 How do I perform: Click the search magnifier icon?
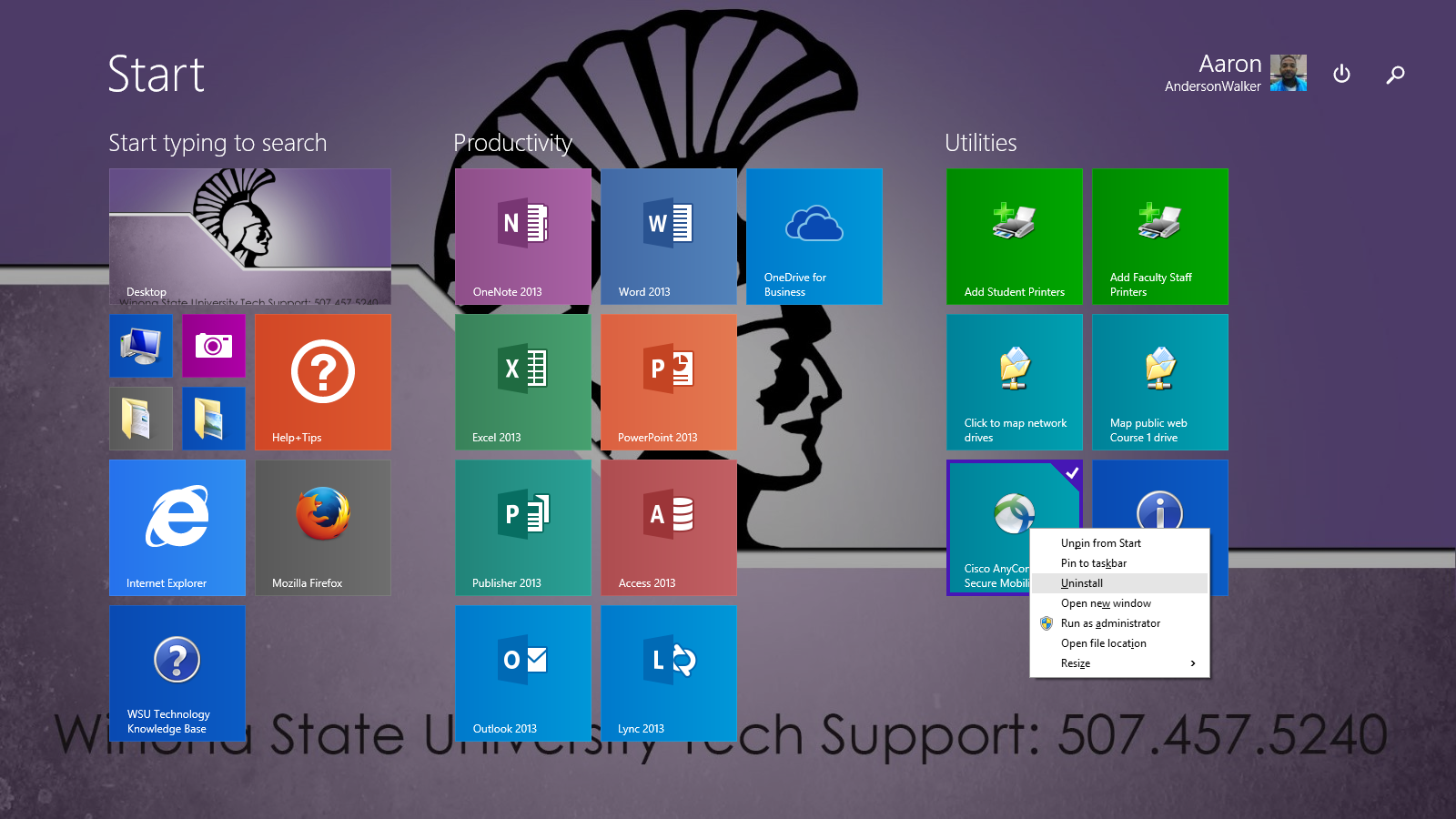pos(1395,74)
